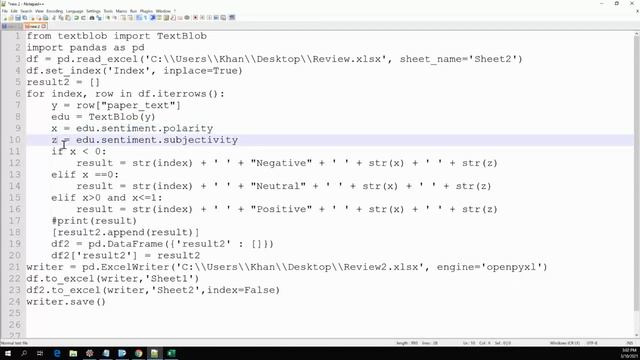Screen dimensions: 640x360
Task: Open the View menu
Action: pos(39,11)
